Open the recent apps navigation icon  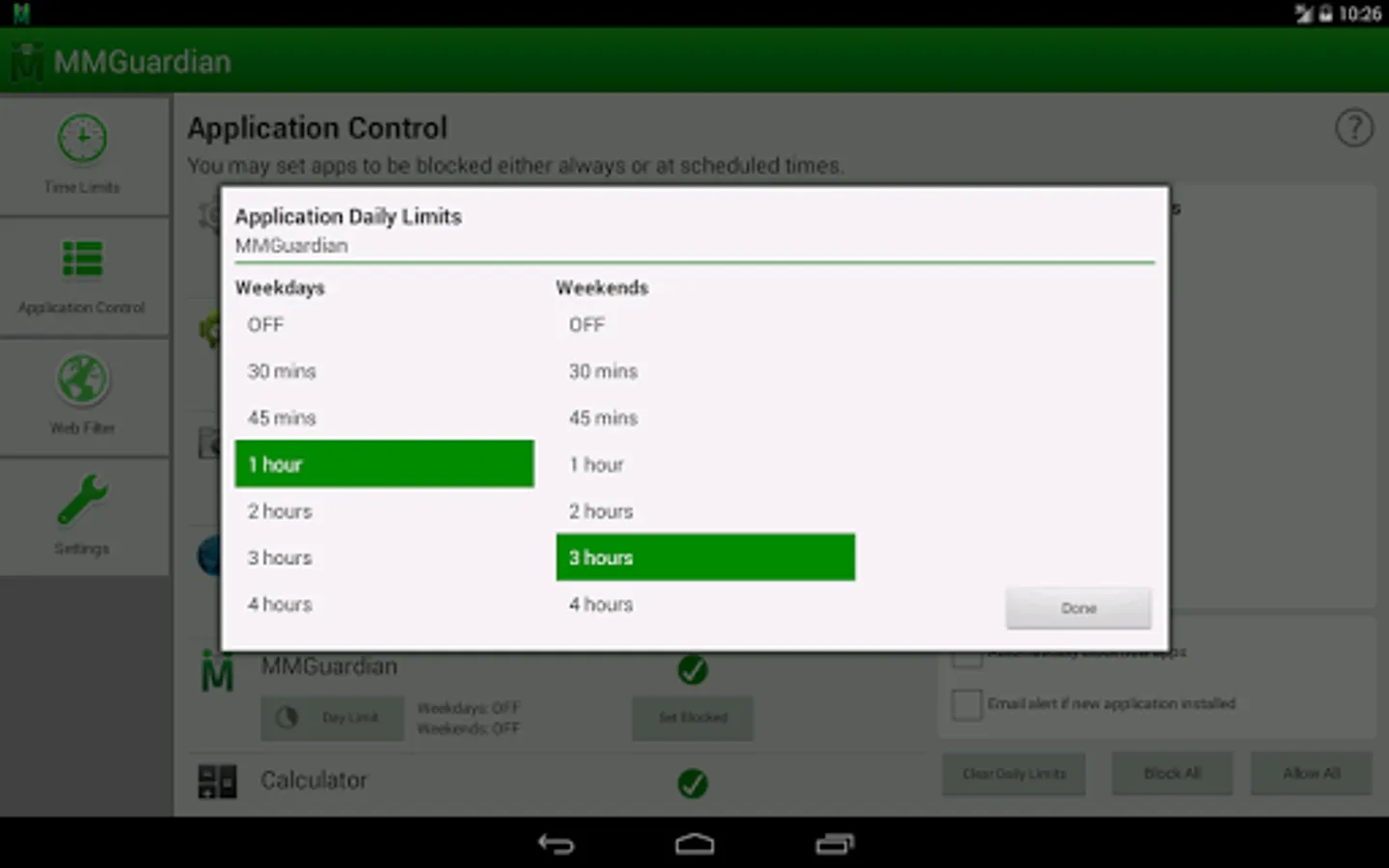(x=834, y=844)
